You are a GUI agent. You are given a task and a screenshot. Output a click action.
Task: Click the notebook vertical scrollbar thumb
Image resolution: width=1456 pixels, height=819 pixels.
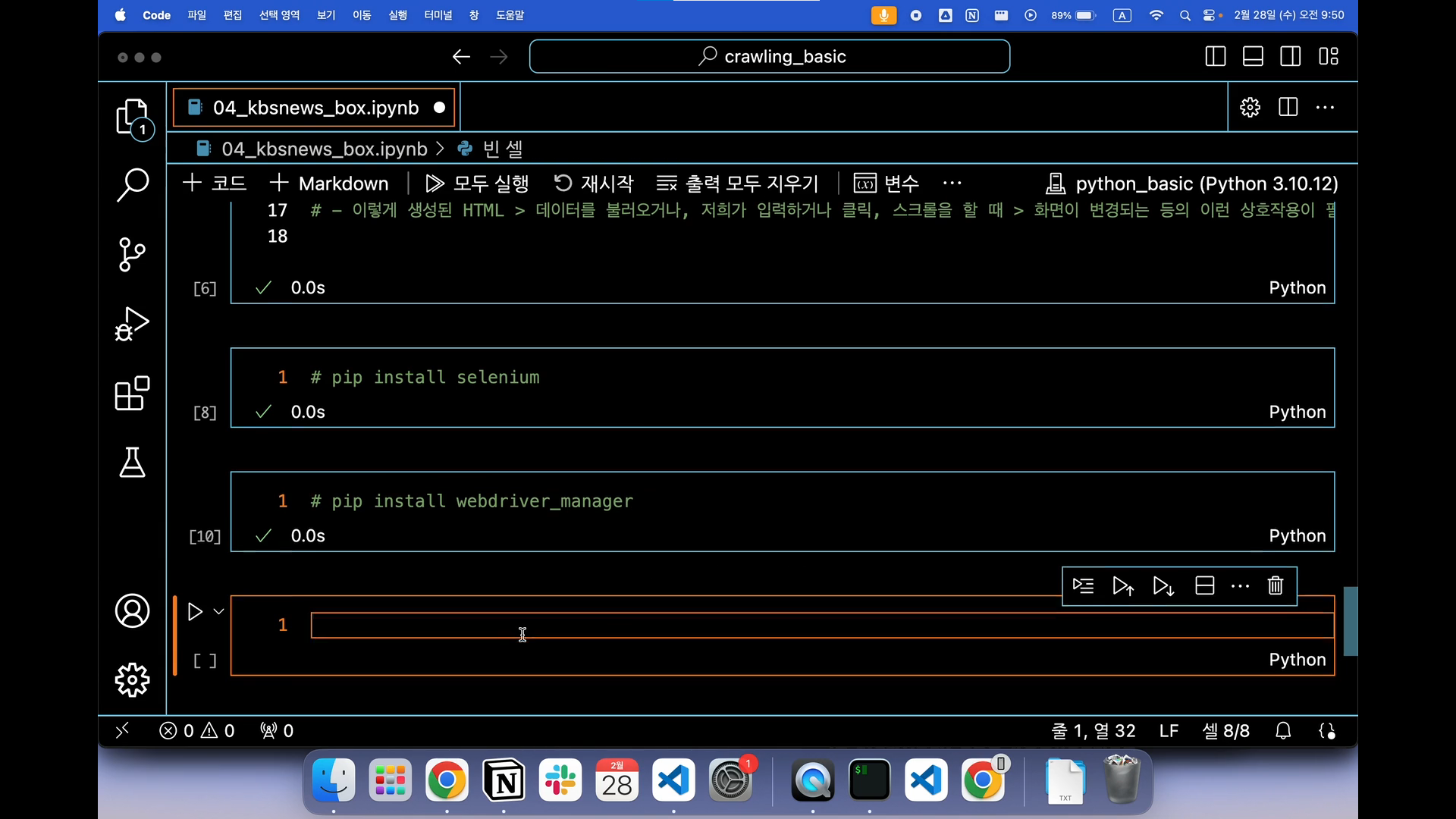pyautogui.click(x=1350, y=621)
